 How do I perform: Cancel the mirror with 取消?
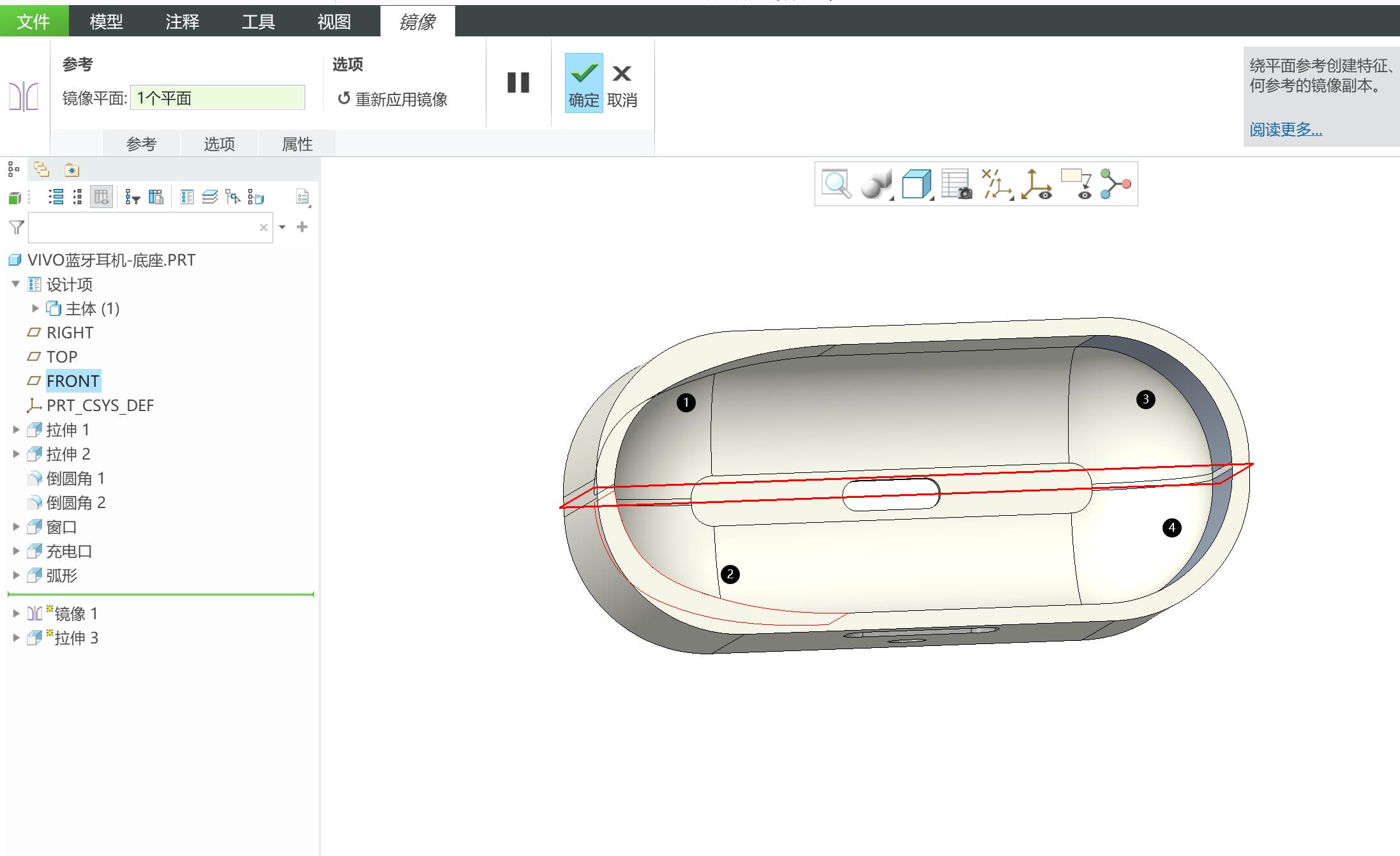pyautogui.click(x=622, y=85)
